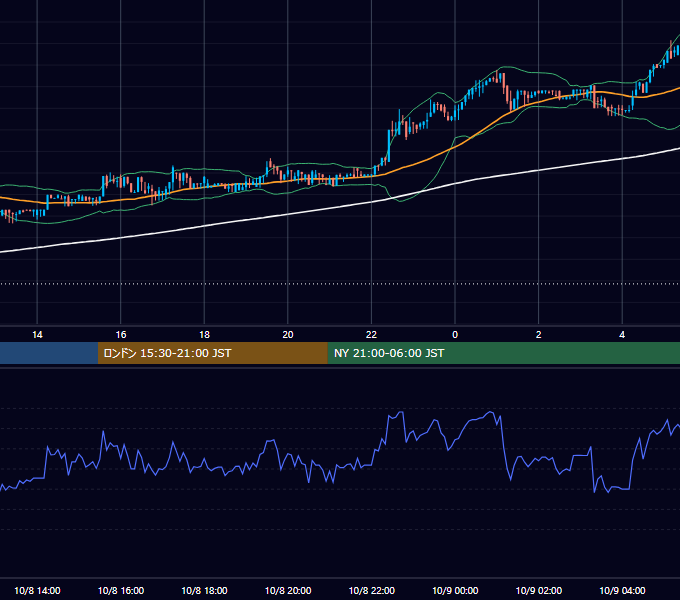Click the hour label 20 on time axis
Screen dimensions: 680x600
pos(288,335)
